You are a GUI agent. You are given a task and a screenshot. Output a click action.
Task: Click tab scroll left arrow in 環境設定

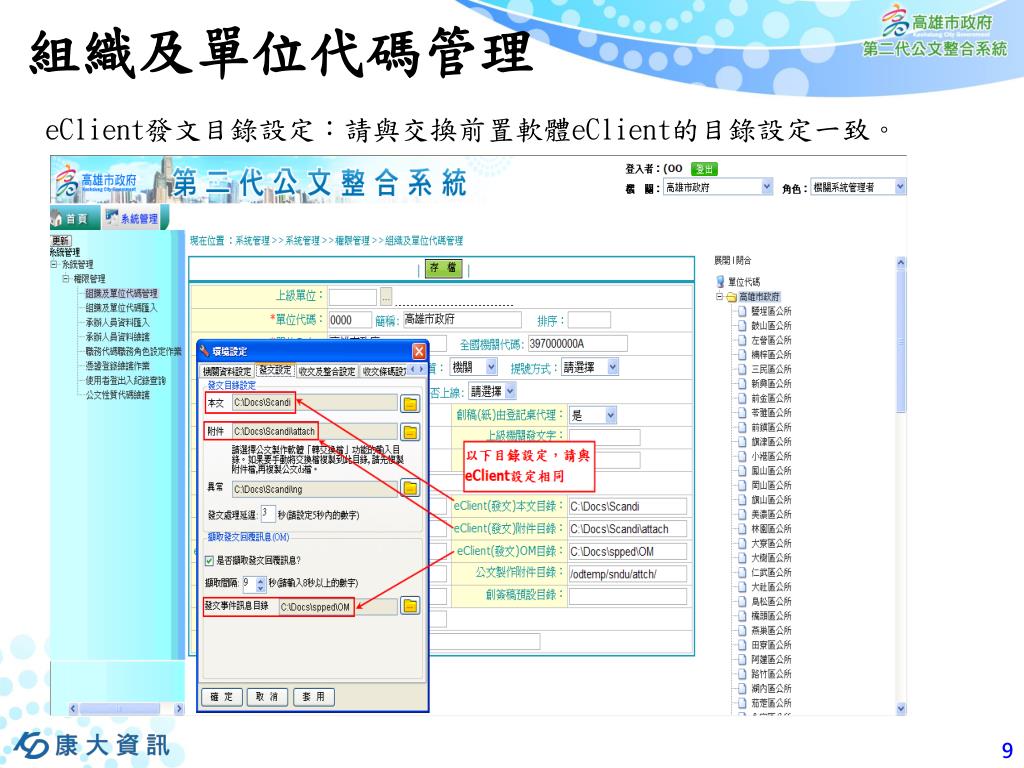coord(413,370)
